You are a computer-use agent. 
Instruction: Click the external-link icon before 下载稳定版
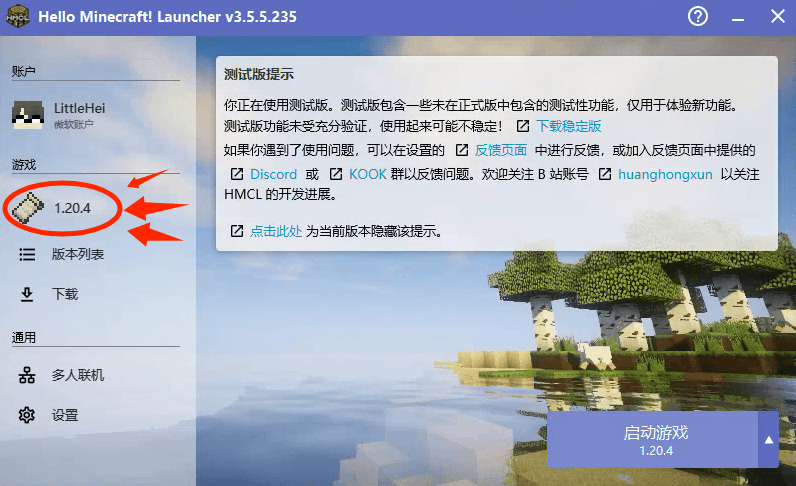[523, 126]
